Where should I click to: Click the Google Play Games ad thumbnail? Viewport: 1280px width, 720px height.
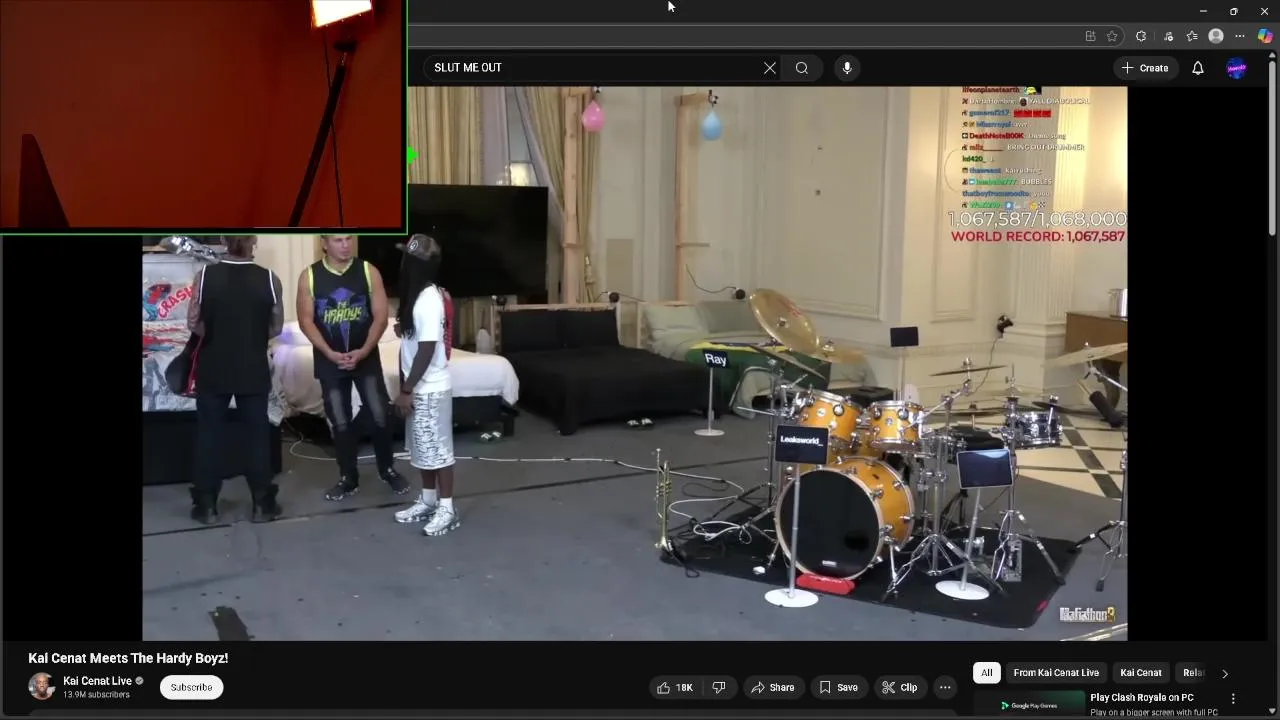pos(1029,704)
